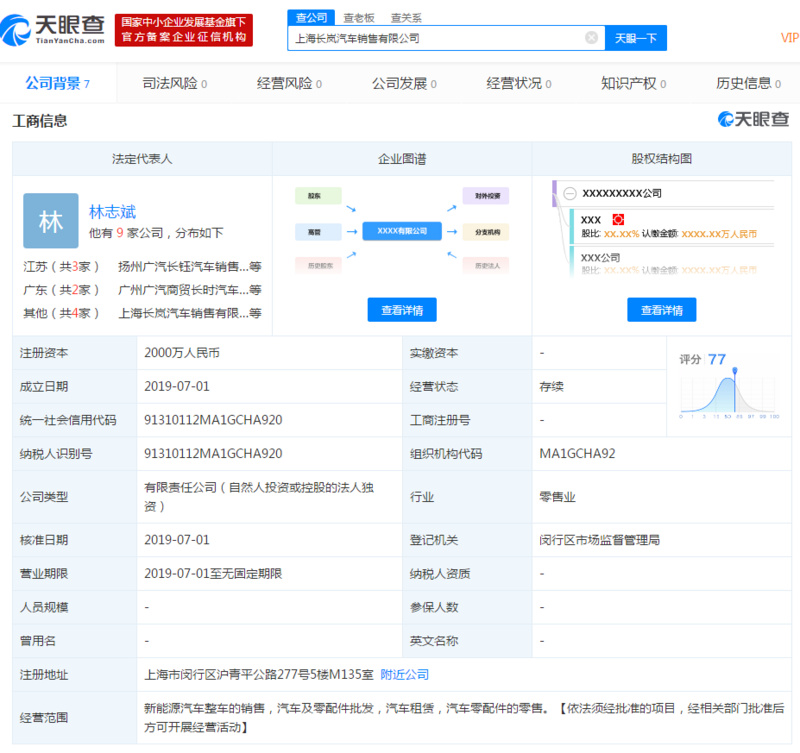Select the 分支机构 node in enterprise graph
The image size is (800, 753).
(x=487, y=230)
